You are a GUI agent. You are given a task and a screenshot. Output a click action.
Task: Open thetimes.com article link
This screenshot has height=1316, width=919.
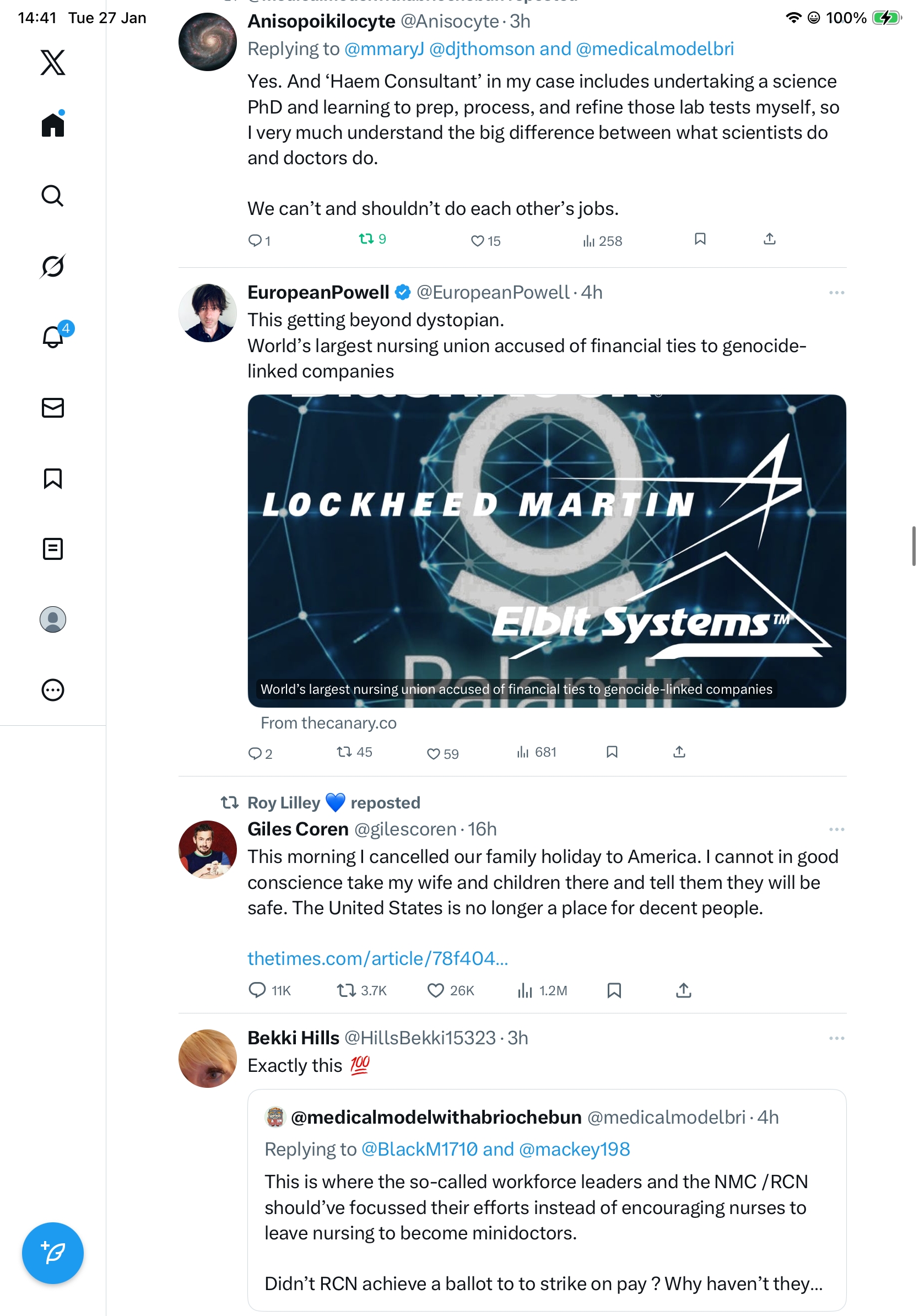click(x=377, y=958)
